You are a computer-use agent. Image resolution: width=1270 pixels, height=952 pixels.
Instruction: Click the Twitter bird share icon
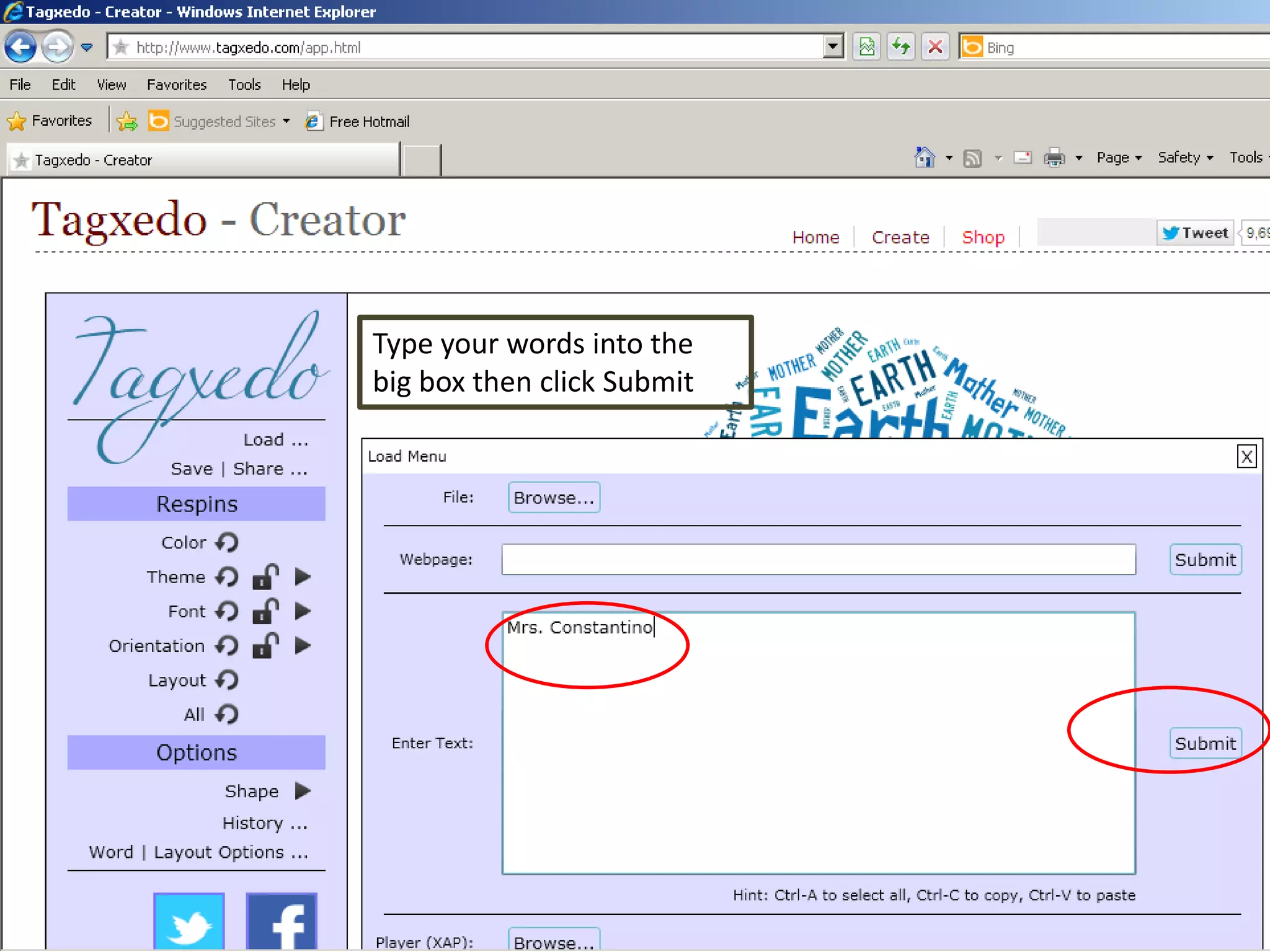189,921
